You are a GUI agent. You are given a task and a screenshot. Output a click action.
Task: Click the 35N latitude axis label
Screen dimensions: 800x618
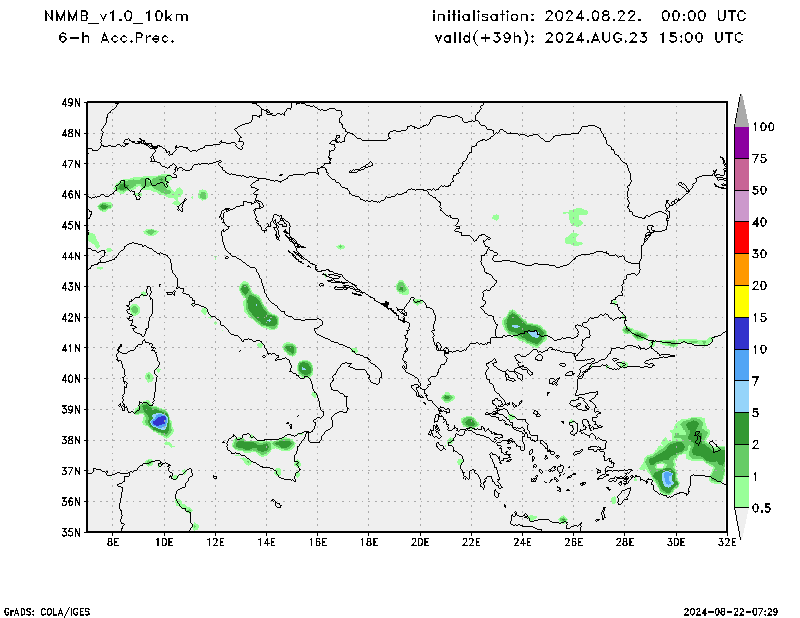pyautogui.click(x=71, y=532)
